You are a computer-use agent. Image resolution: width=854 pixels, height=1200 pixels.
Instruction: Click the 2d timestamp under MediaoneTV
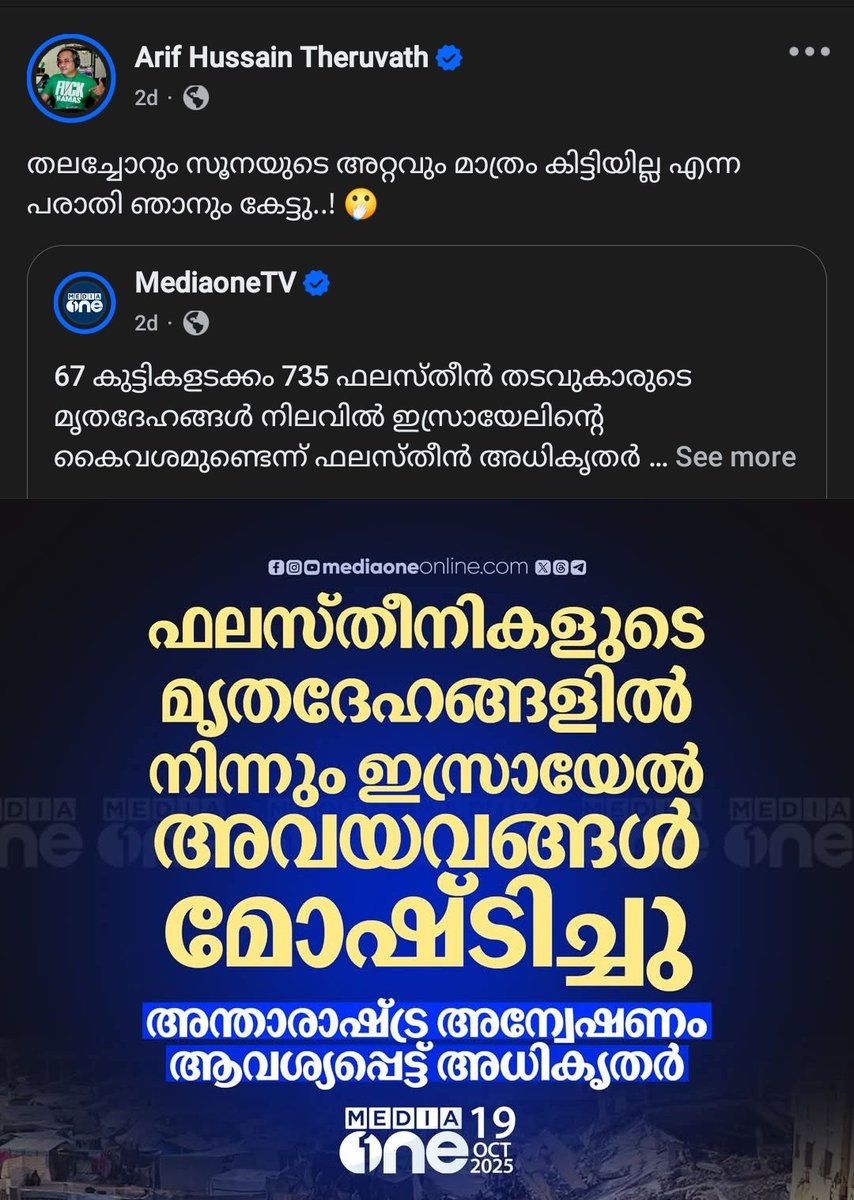[147, 323]
